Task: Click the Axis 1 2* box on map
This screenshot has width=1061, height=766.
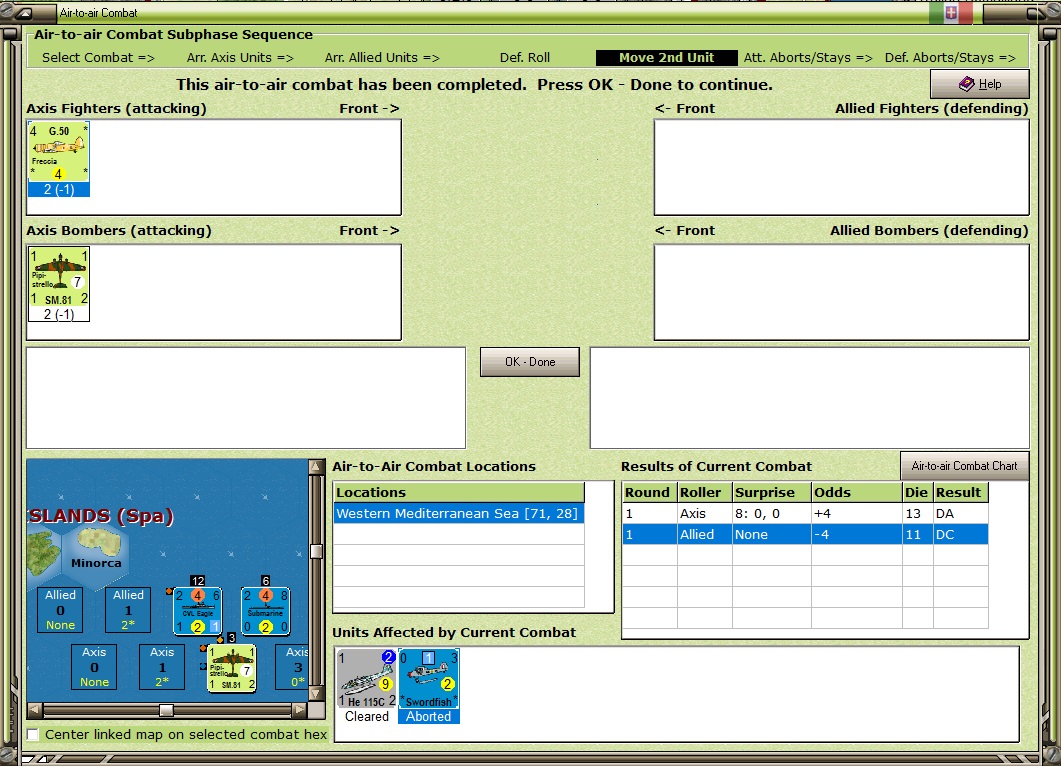Action: [162, 667]
